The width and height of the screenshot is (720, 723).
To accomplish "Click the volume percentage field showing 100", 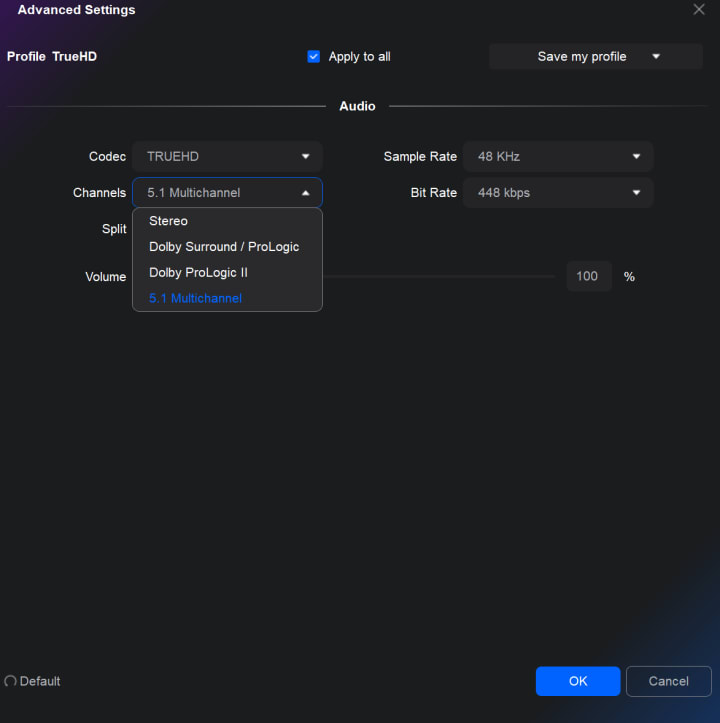I will (589, 276).
